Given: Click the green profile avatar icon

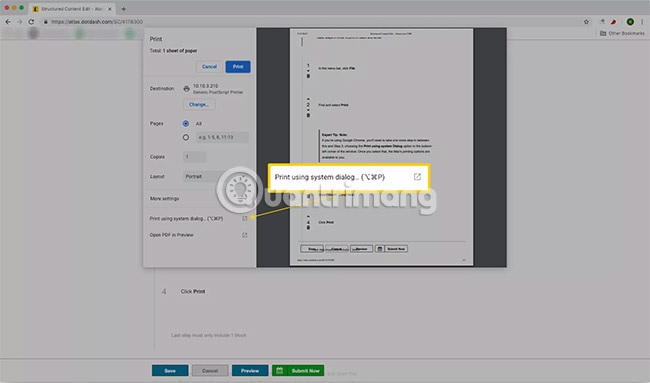Looking at the screenshot, I should tap(630, 22).
